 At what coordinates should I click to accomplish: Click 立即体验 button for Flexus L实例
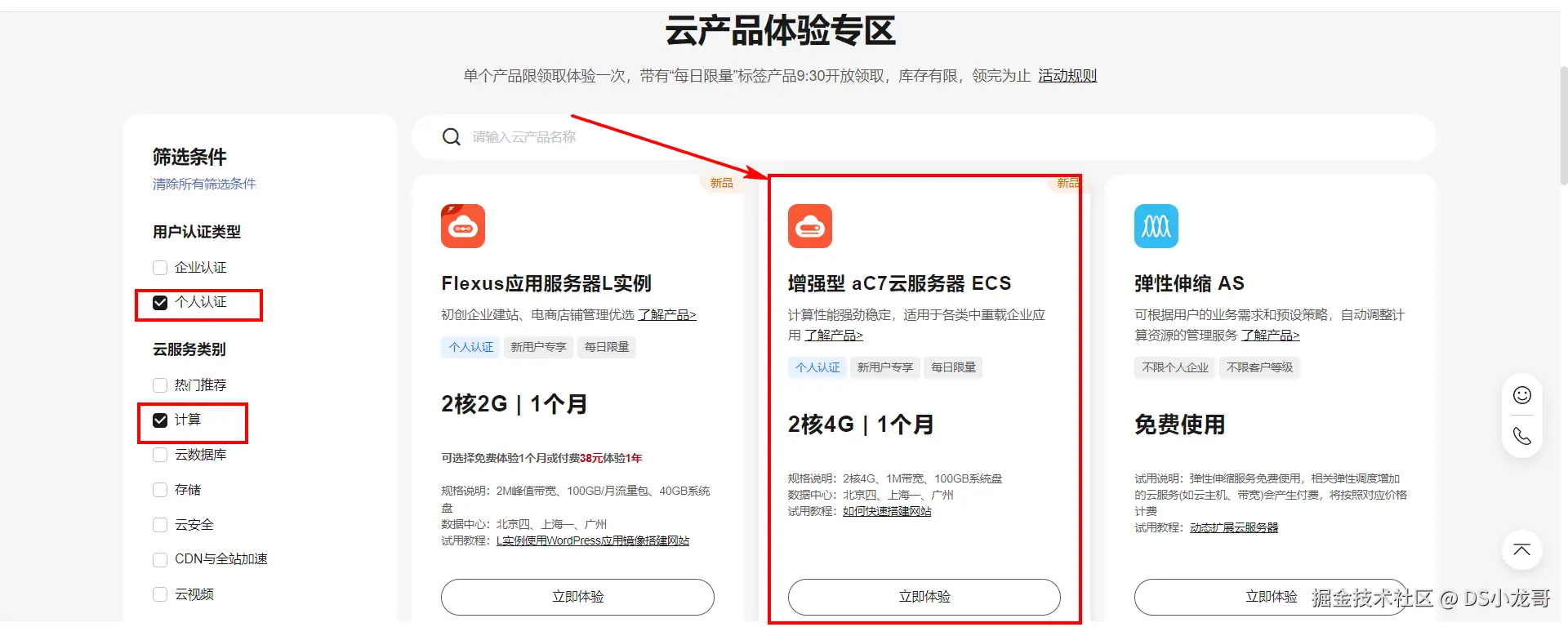tap(577, 597)
